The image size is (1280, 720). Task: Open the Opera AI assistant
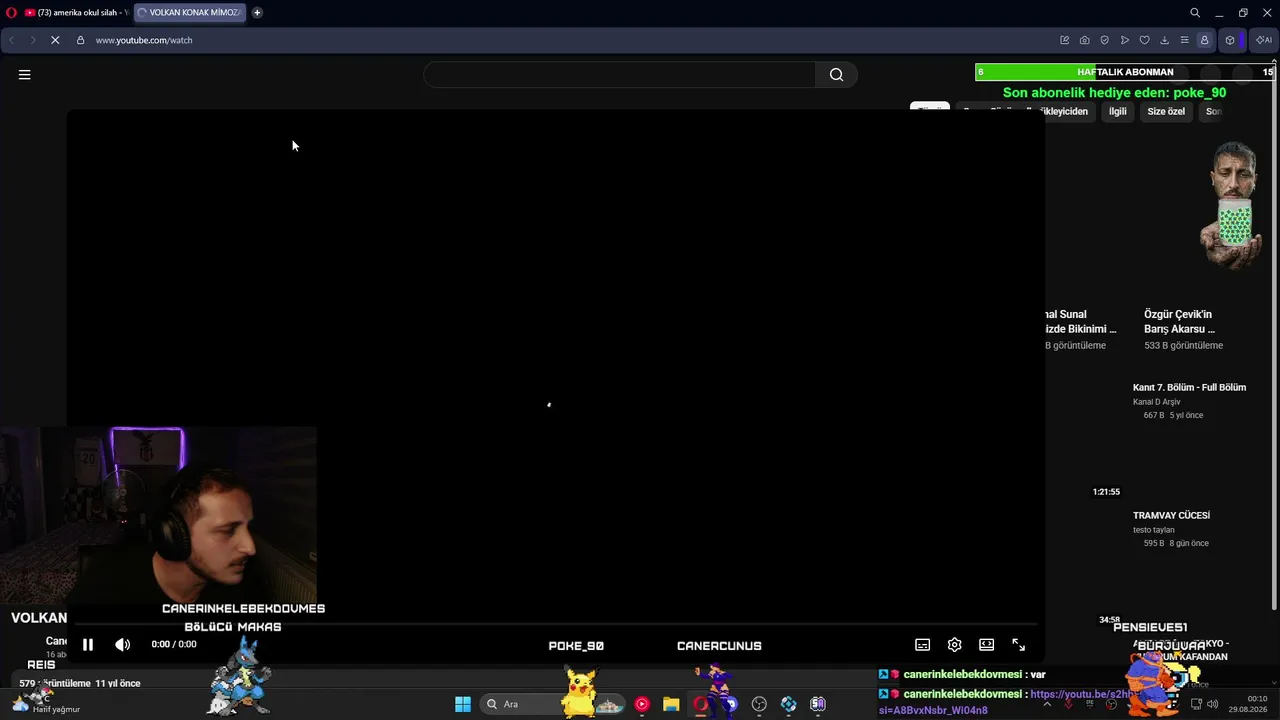[1264, 40]
